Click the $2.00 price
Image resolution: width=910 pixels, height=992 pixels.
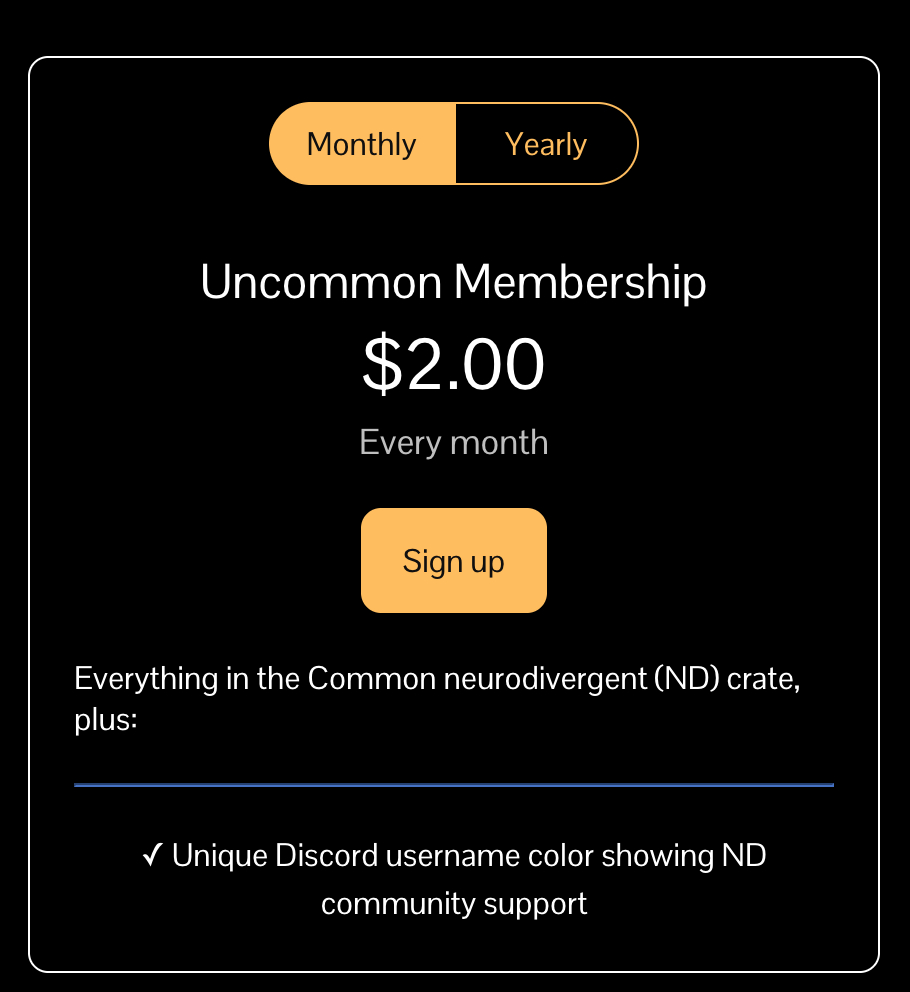[453, 365]
